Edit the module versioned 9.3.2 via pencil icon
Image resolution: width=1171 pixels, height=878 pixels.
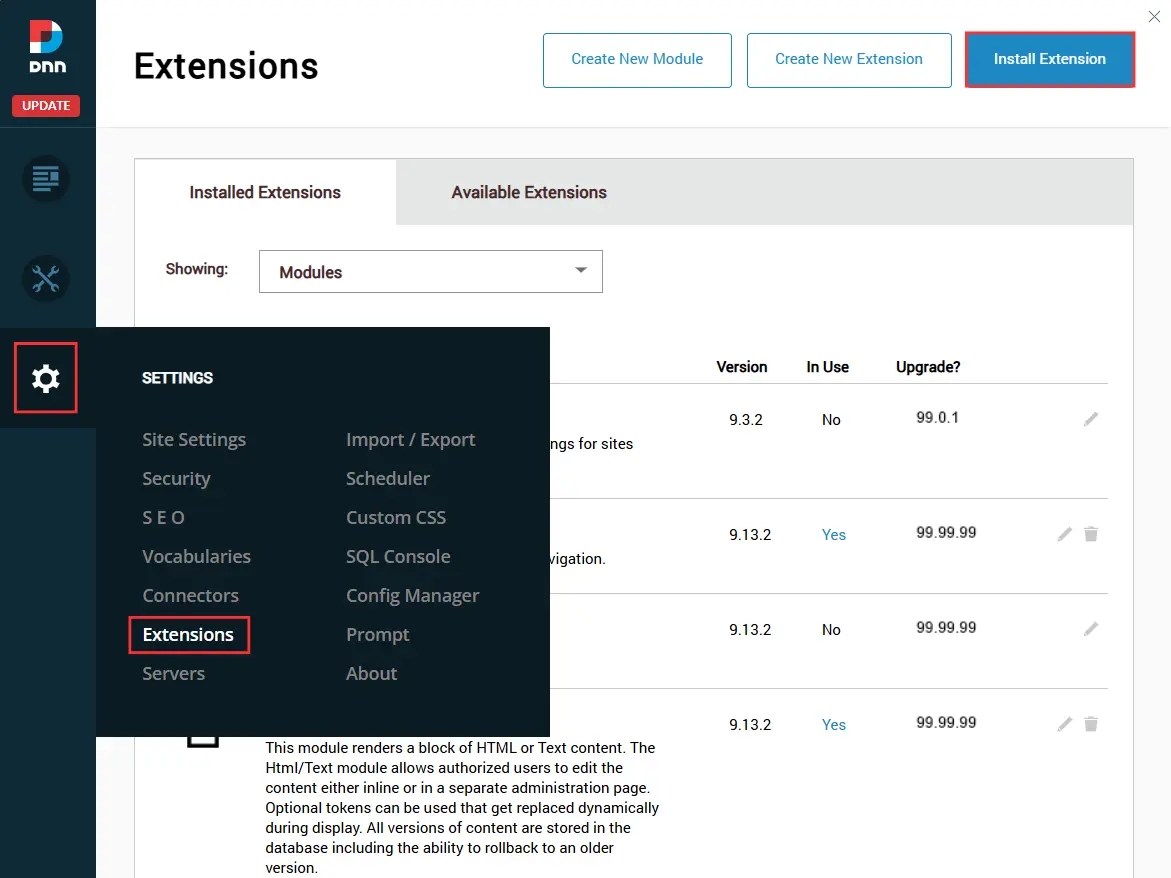coord(1091,419)
